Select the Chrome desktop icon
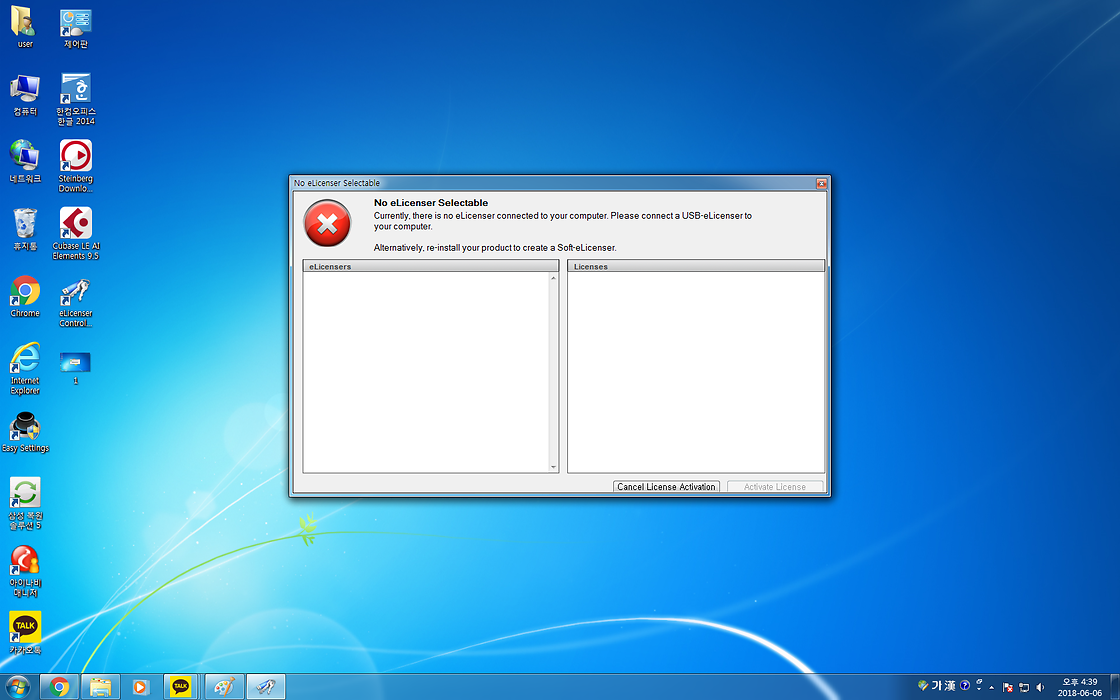The image size is (1120, 700). tap(25, 291)
